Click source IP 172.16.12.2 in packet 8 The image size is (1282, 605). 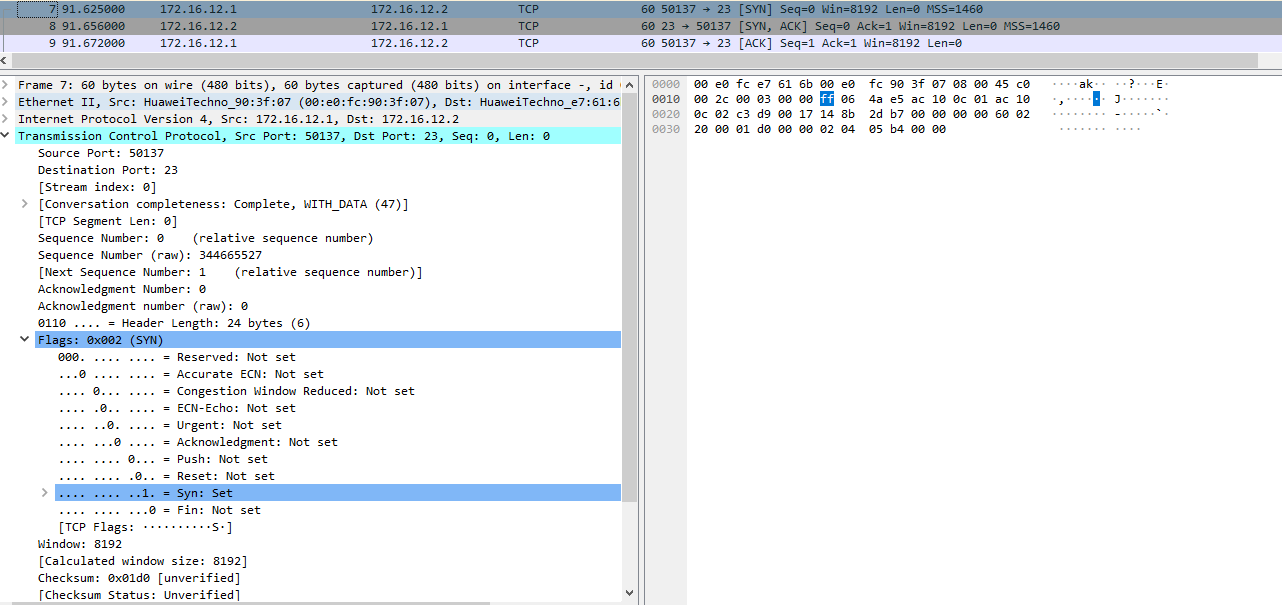[x=197, y=26]
